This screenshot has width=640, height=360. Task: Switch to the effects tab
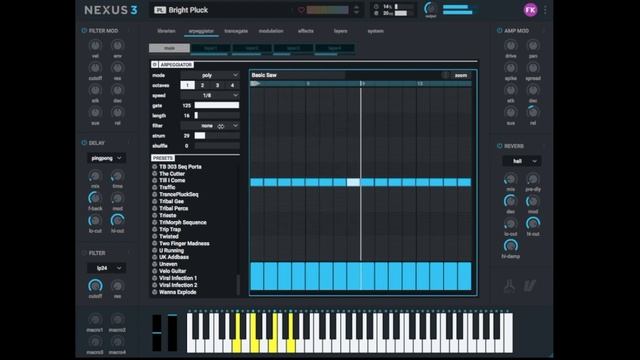pyautogui.click(x=306, y=31)
